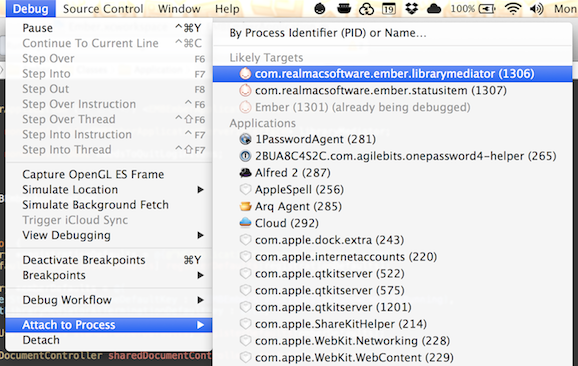Attach to Cloud (292)
Screen dimensions: 578x366
coord(393,223)
